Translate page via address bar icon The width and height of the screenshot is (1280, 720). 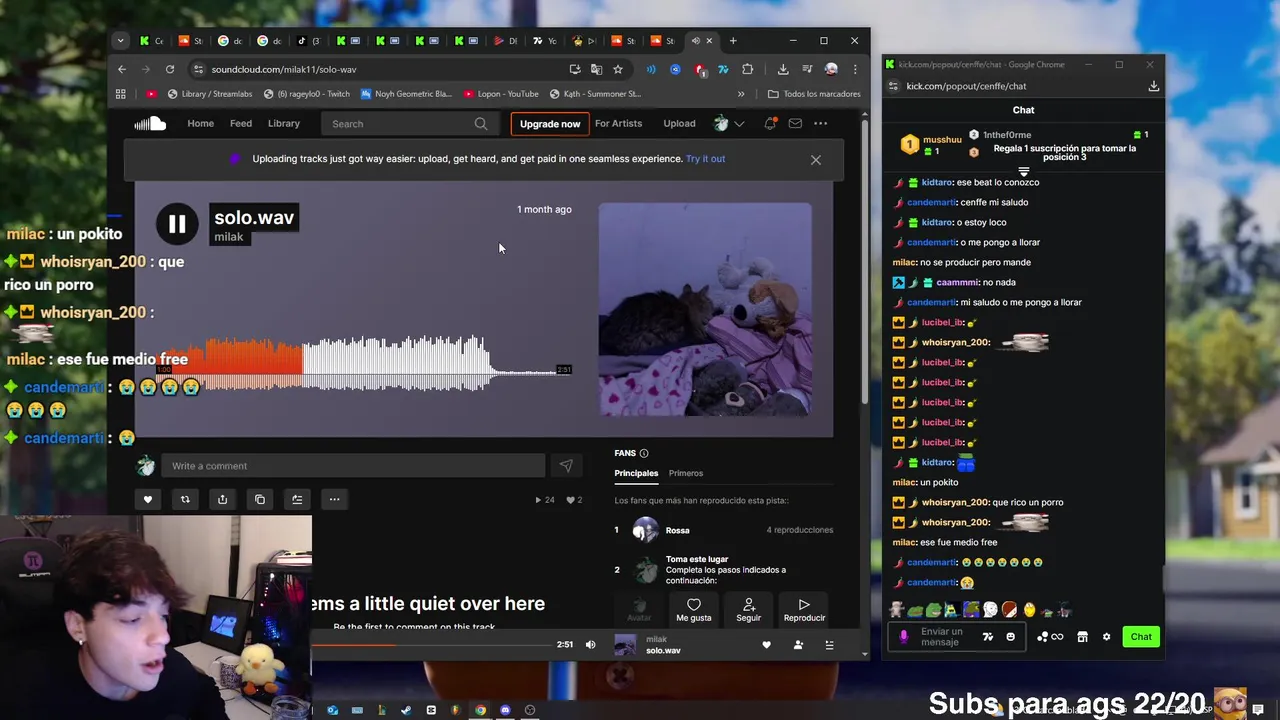[596, 69]
